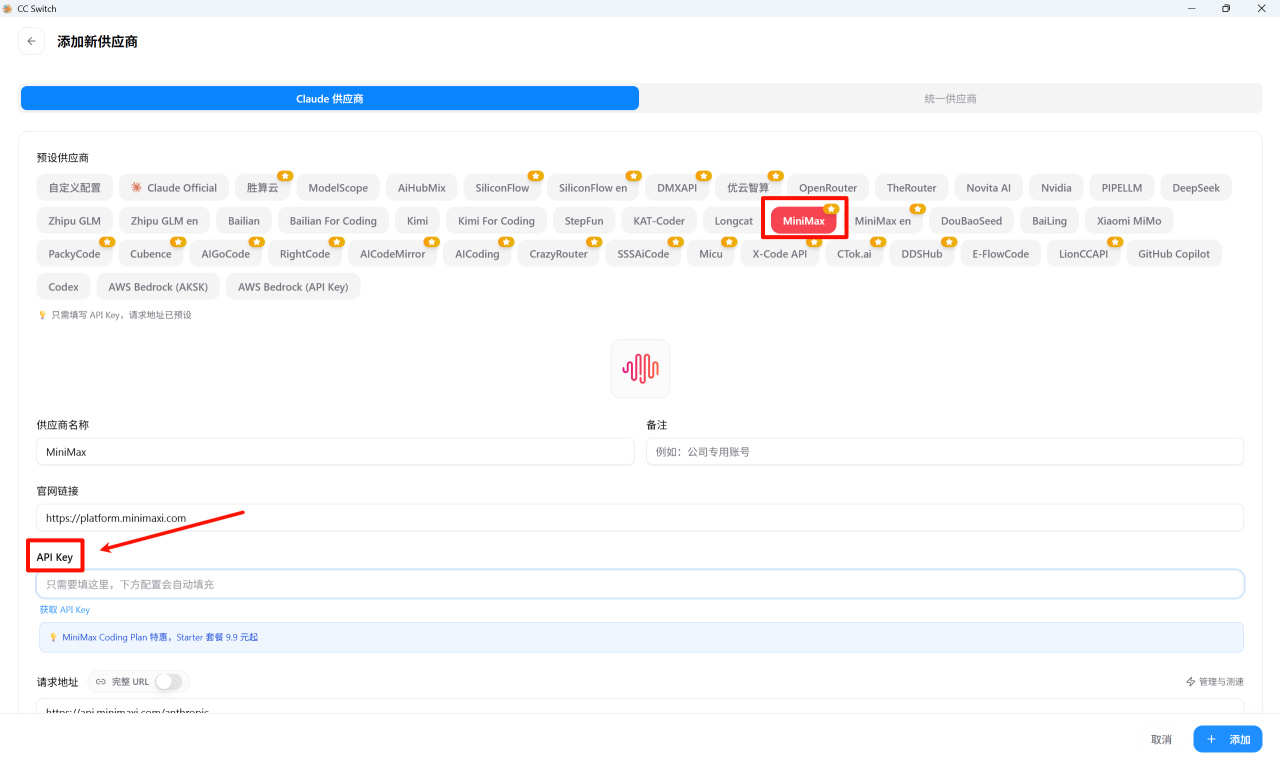The height and width of the screenshot is (761, 1280).
Task: Switch to the Claude 供应商 tab
Action: click(x=330, y=99)
